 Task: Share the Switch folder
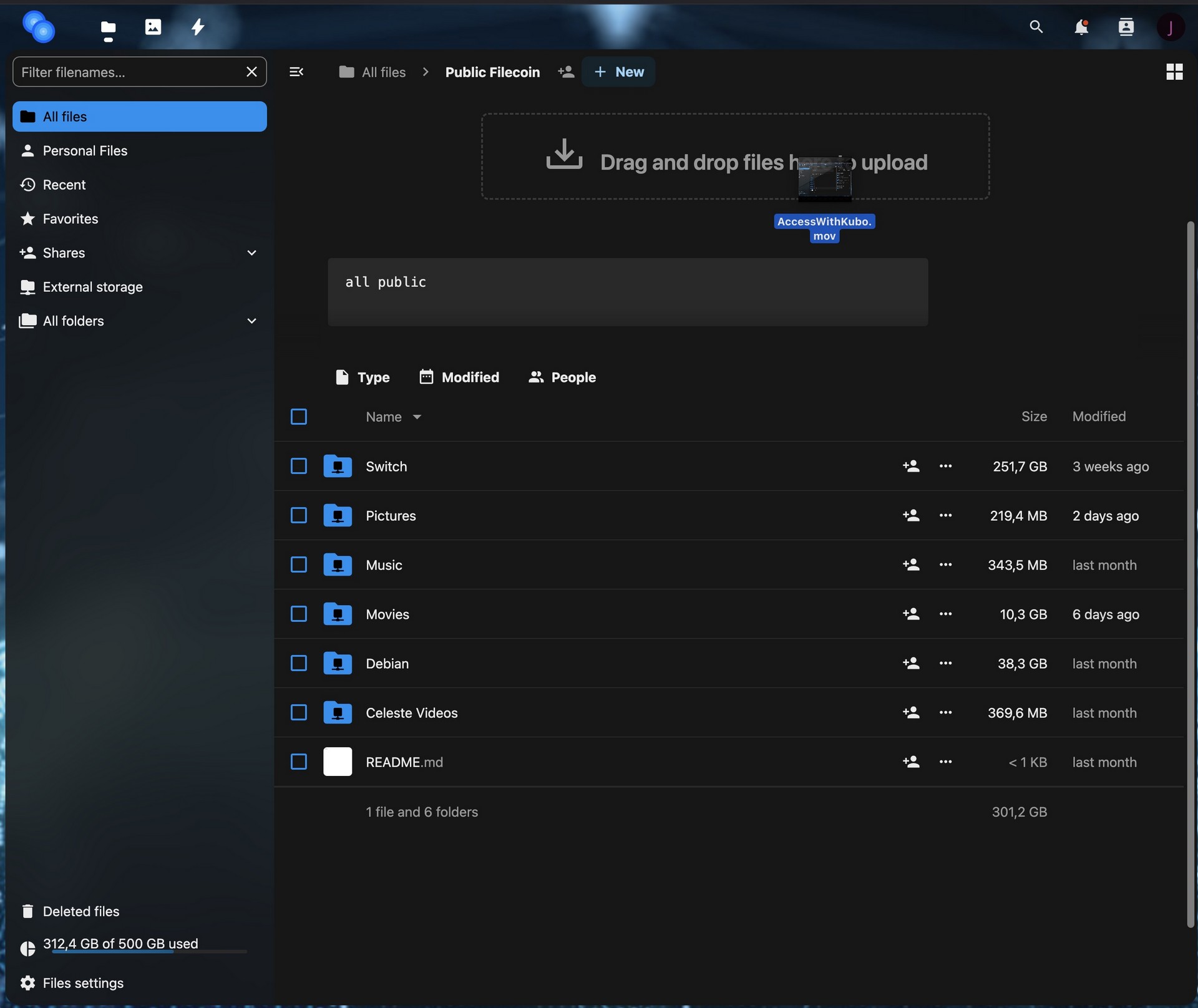[911, 466]
